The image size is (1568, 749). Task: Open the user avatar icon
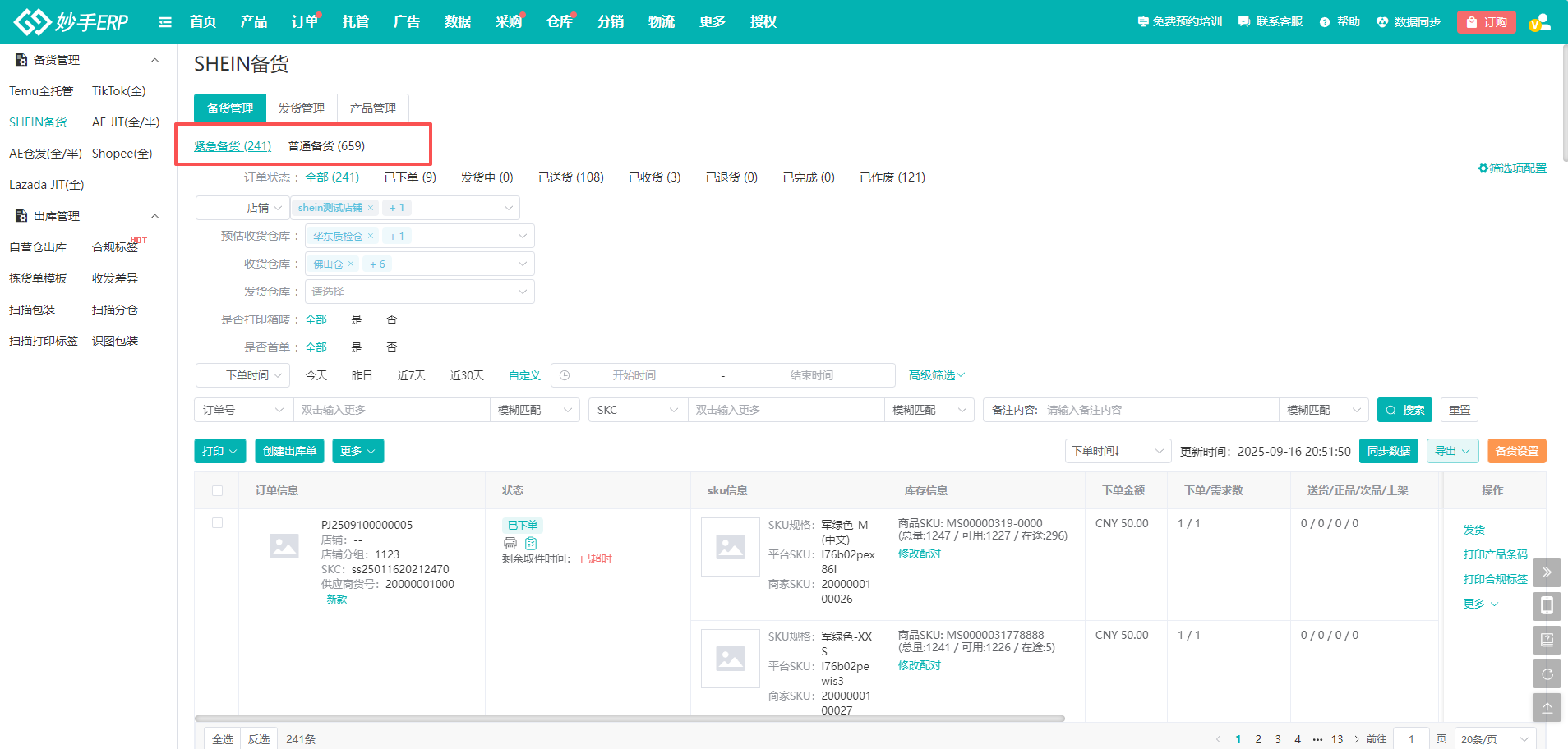(x=1539, y=22)
